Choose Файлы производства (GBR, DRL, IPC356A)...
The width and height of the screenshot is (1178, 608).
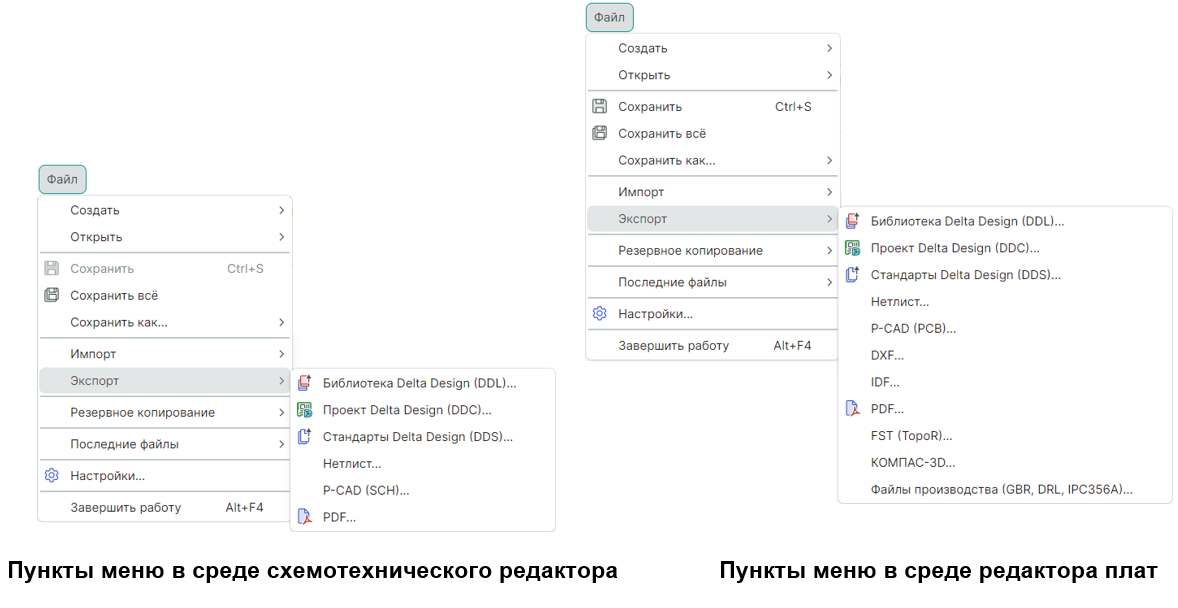click(1005, 489)
